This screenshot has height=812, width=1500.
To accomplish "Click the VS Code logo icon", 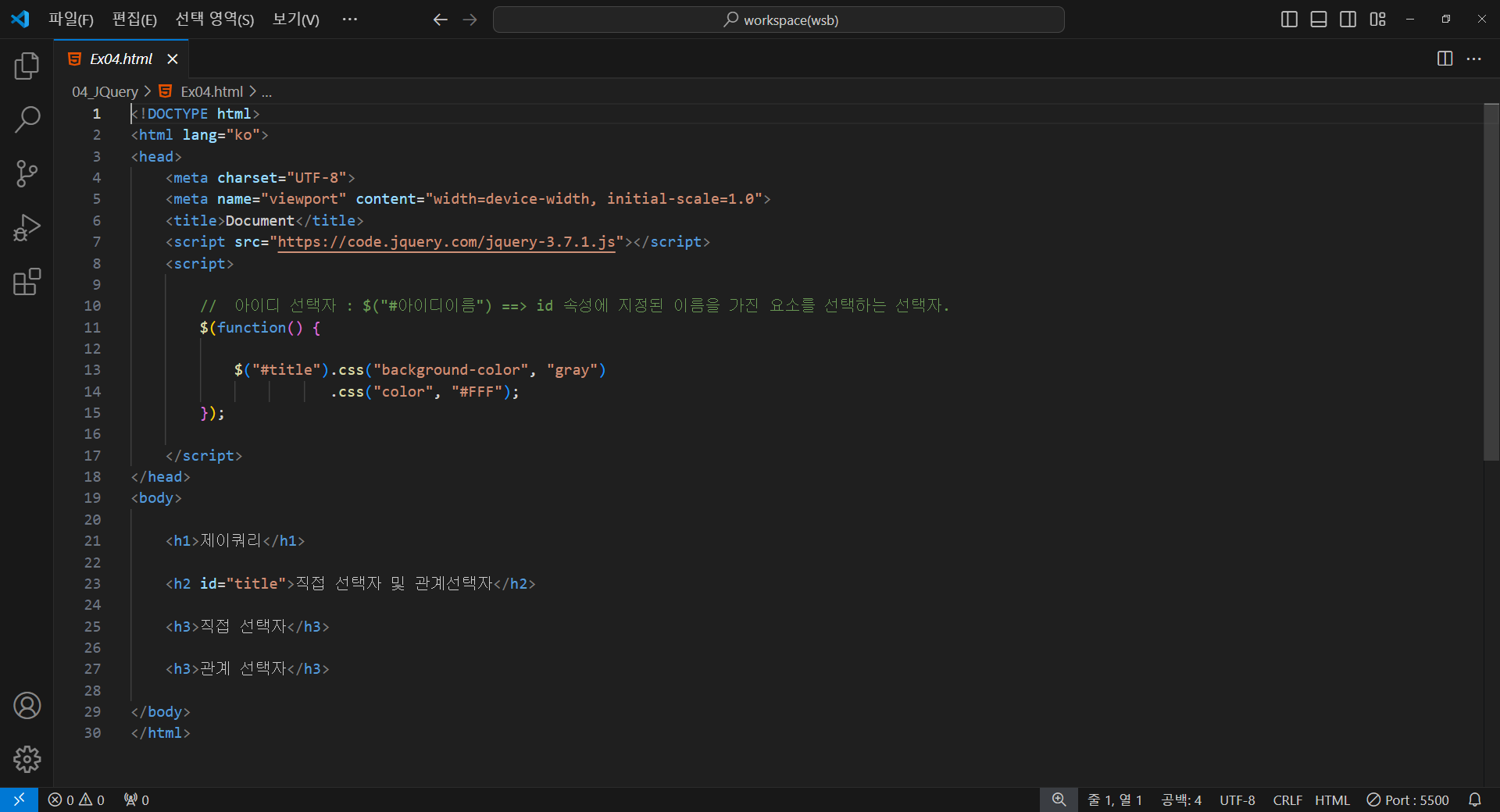I will [x=20, y=20].
